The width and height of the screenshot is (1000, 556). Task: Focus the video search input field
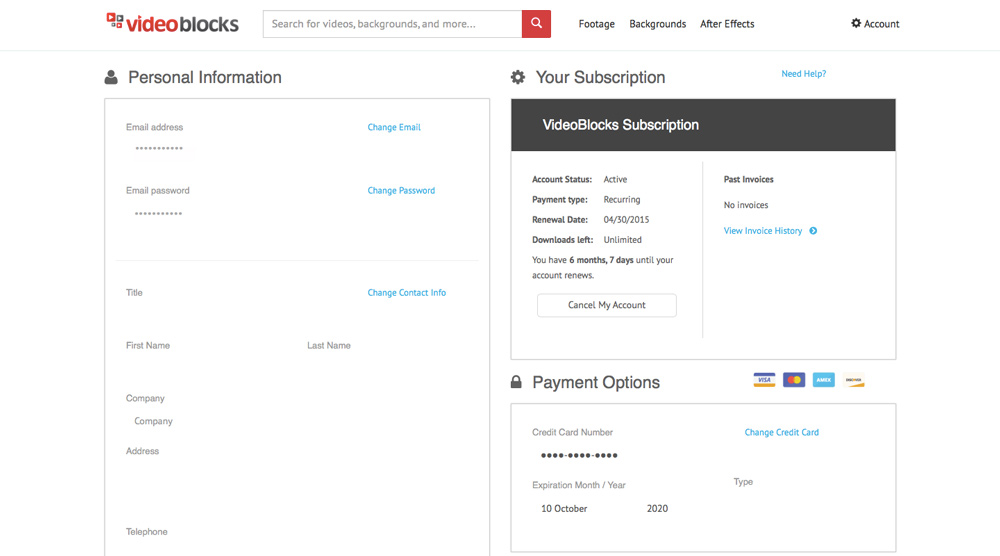point(392,24)
